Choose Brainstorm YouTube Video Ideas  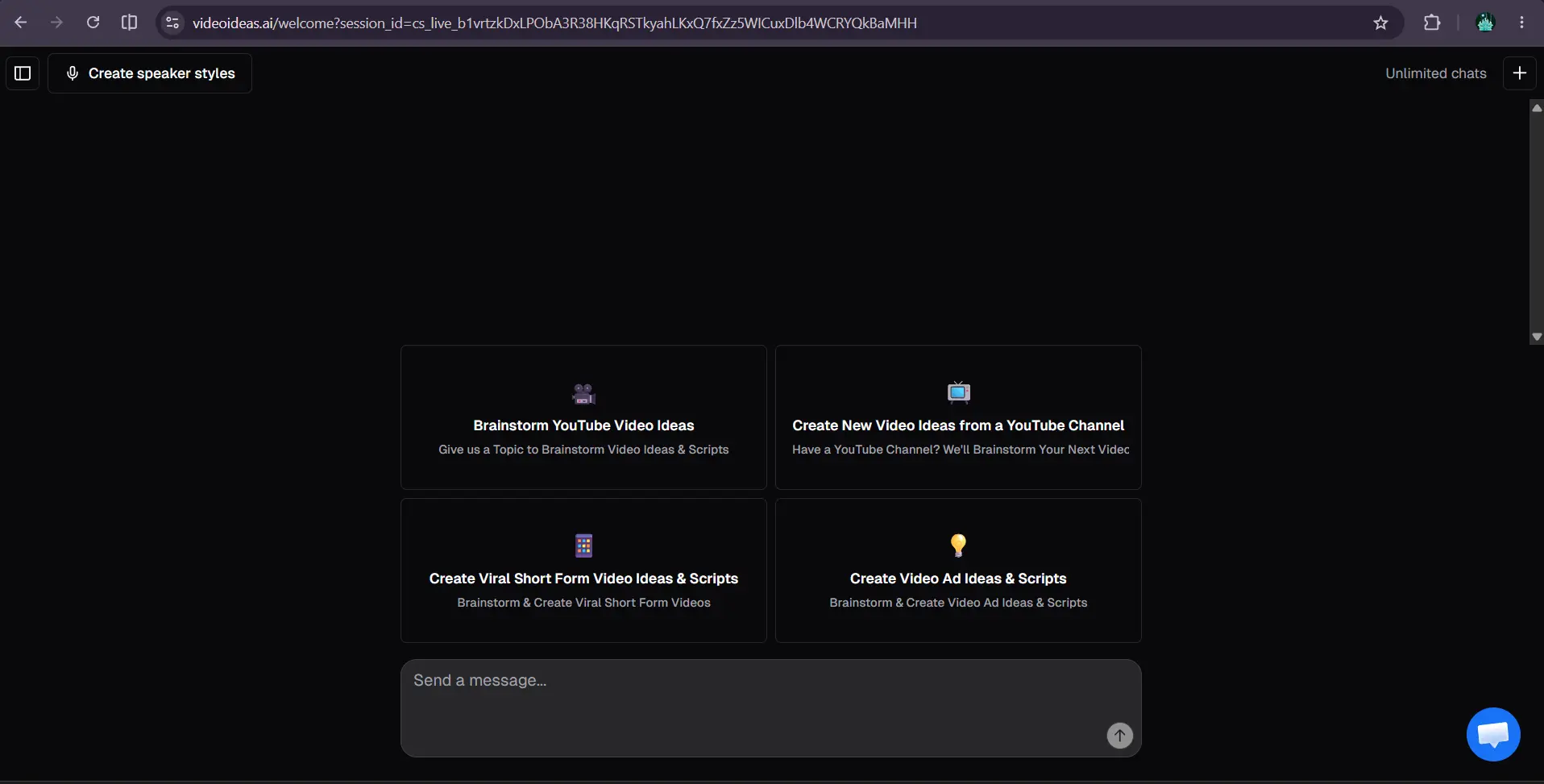(583, 417)
